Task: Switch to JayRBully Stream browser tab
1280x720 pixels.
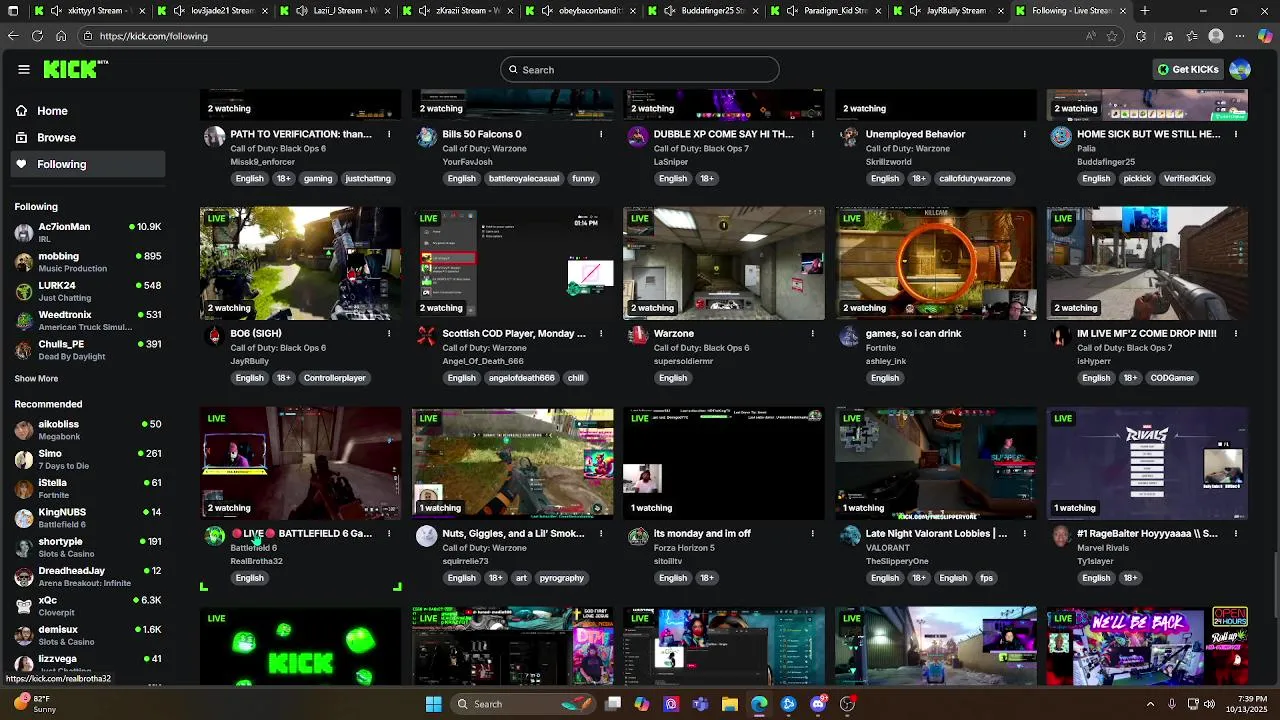Action: click(x=946, y=11)
